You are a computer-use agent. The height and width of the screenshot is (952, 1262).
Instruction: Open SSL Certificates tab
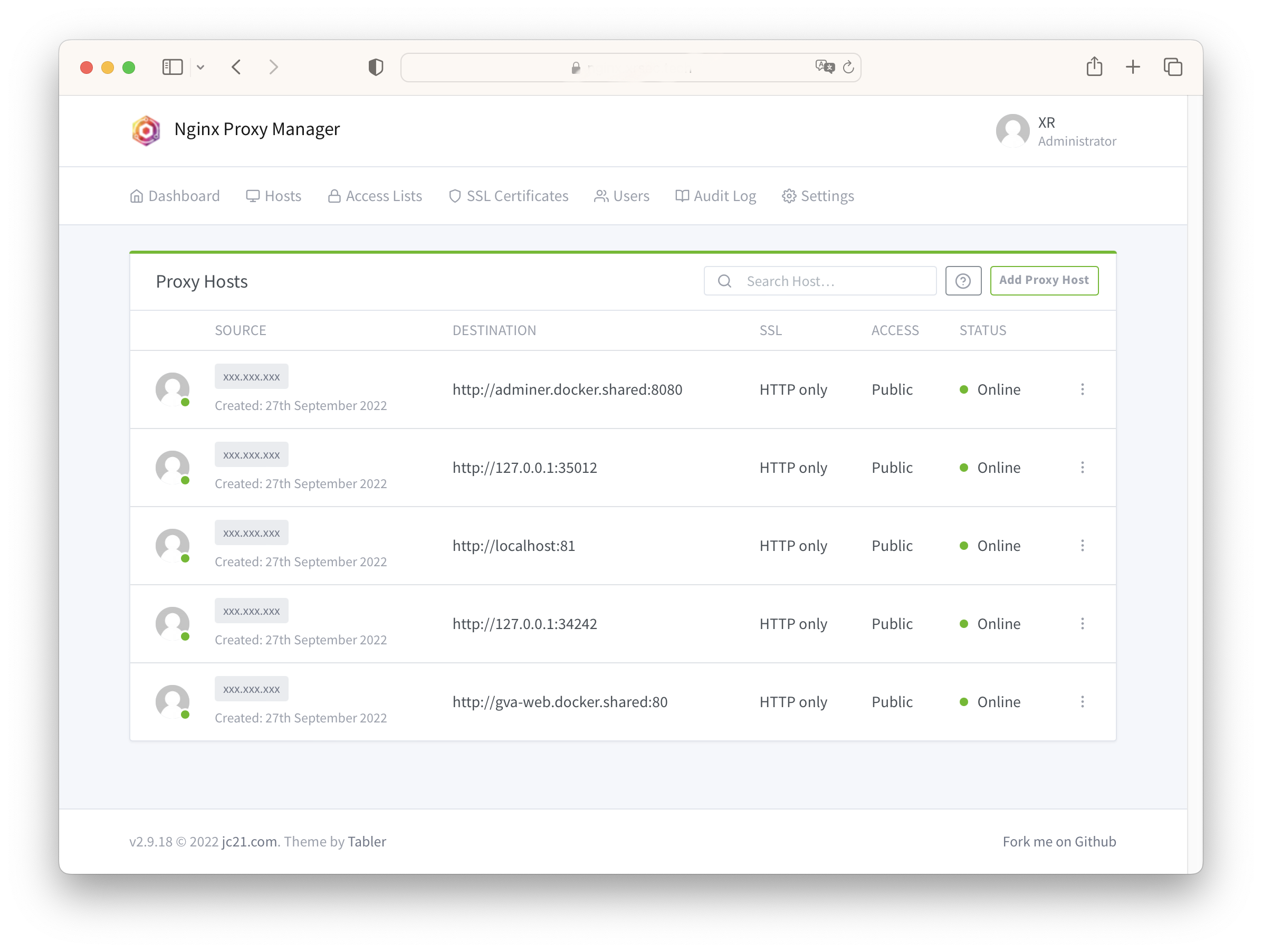(x=509, y=196)
